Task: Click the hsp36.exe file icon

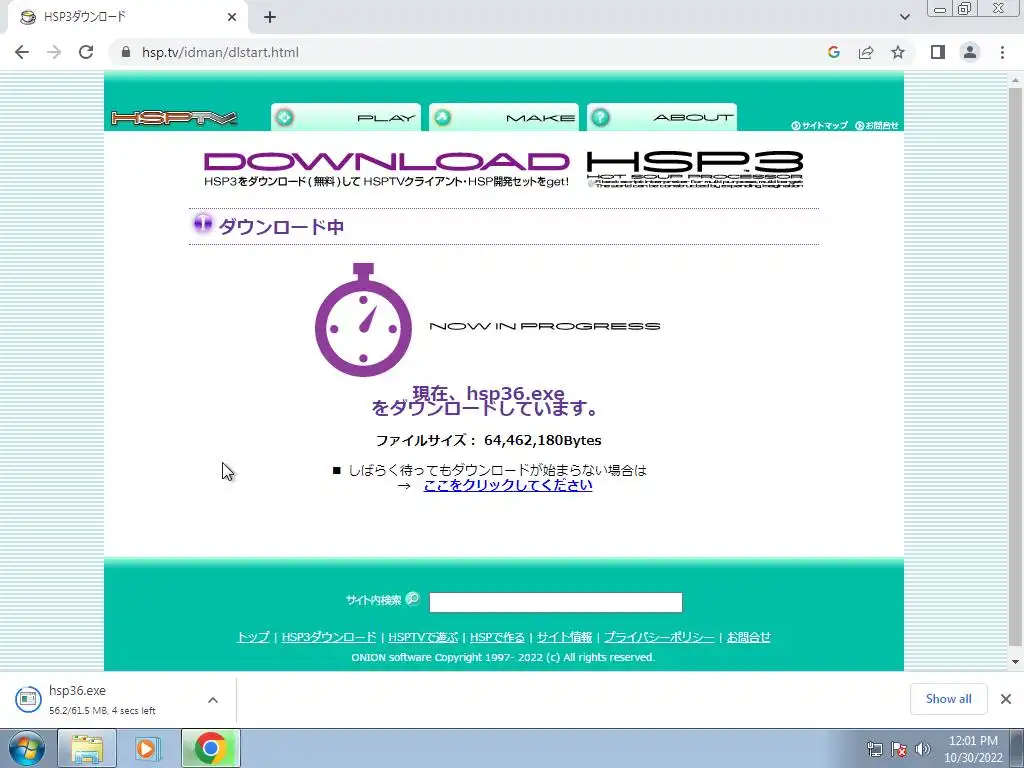Action: click(x=28, y=699)
